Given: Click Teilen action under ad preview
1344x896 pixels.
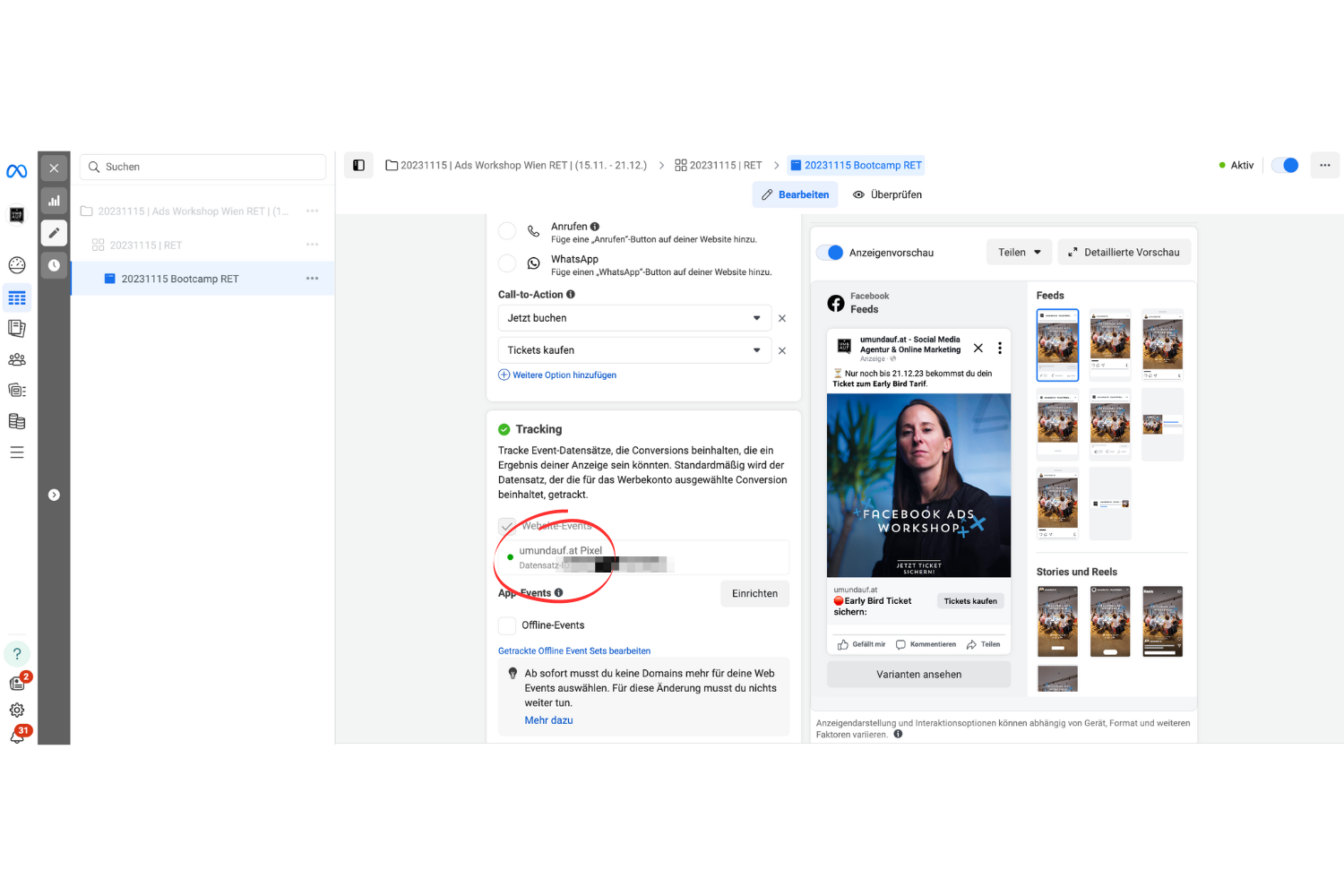Looking at the screenshot, I should coord(983,644).
